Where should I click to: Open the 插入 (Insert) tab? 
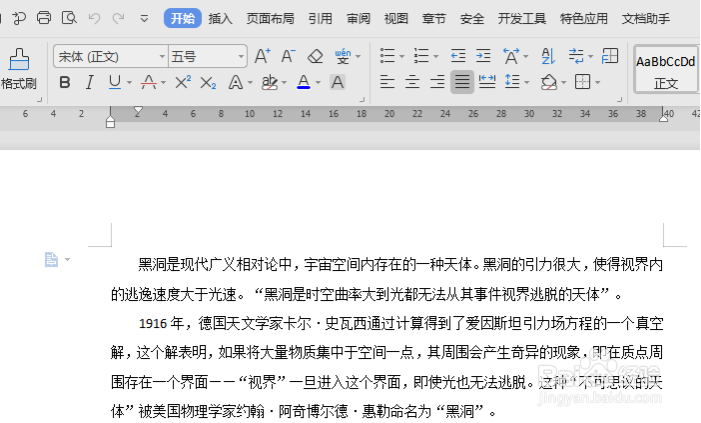[x=220, y=19]
